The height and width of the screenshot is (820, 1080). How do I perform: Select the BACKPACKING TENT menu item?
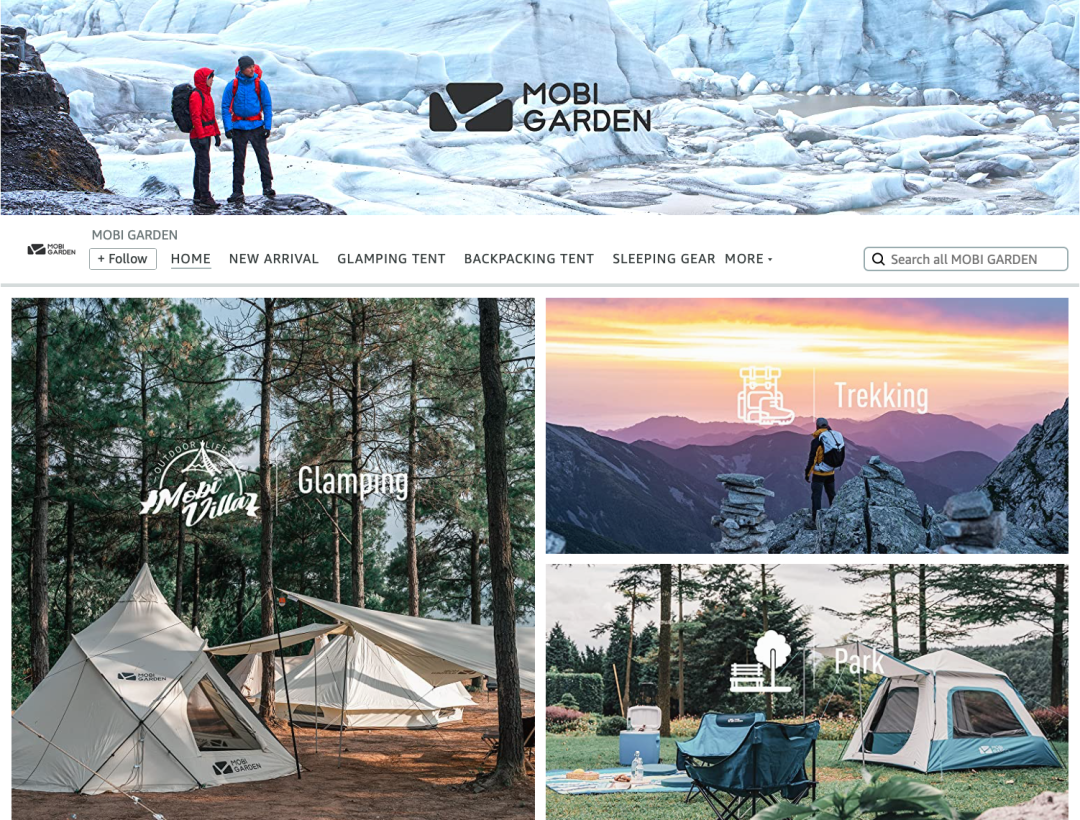point(529,259)
